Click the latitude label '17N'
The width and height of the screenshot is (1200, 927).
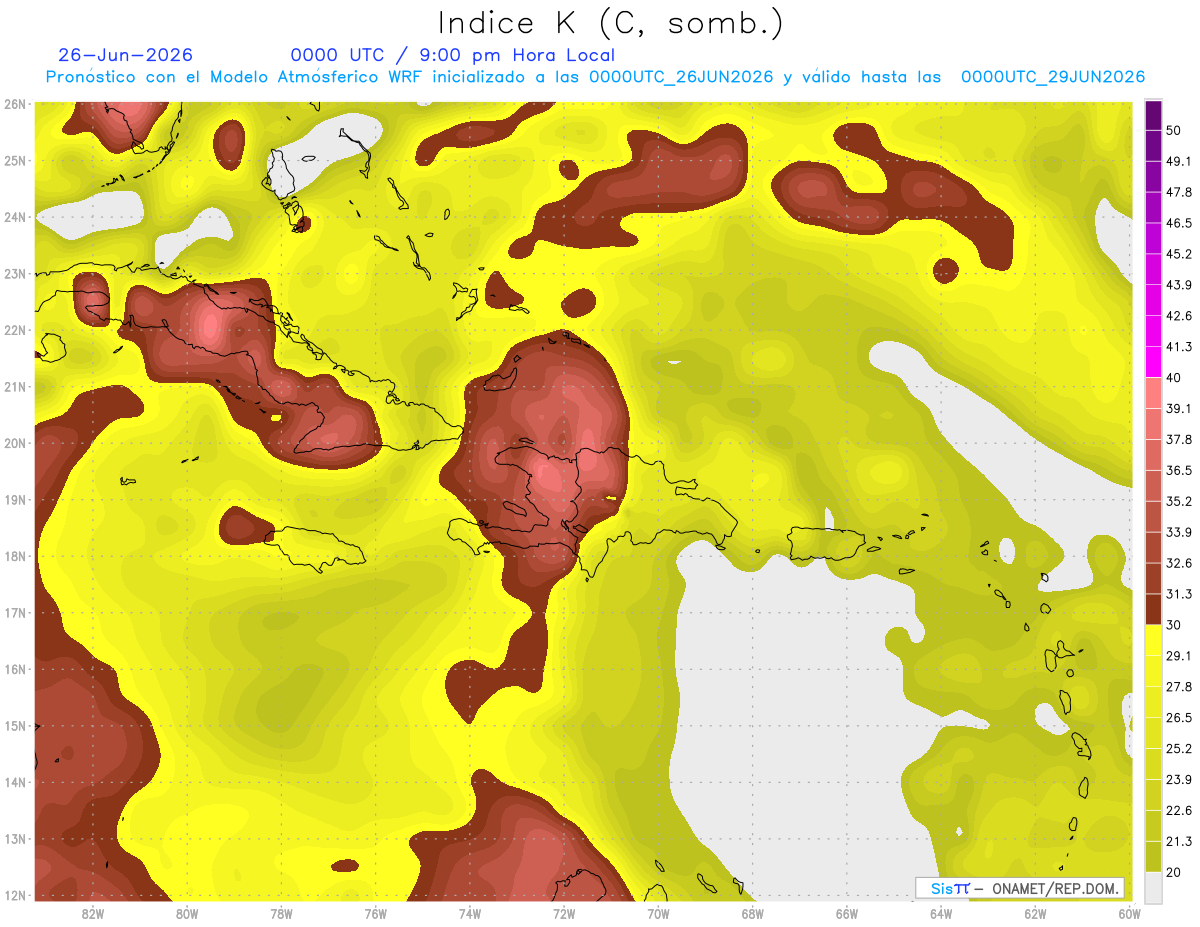coord(15,613)
